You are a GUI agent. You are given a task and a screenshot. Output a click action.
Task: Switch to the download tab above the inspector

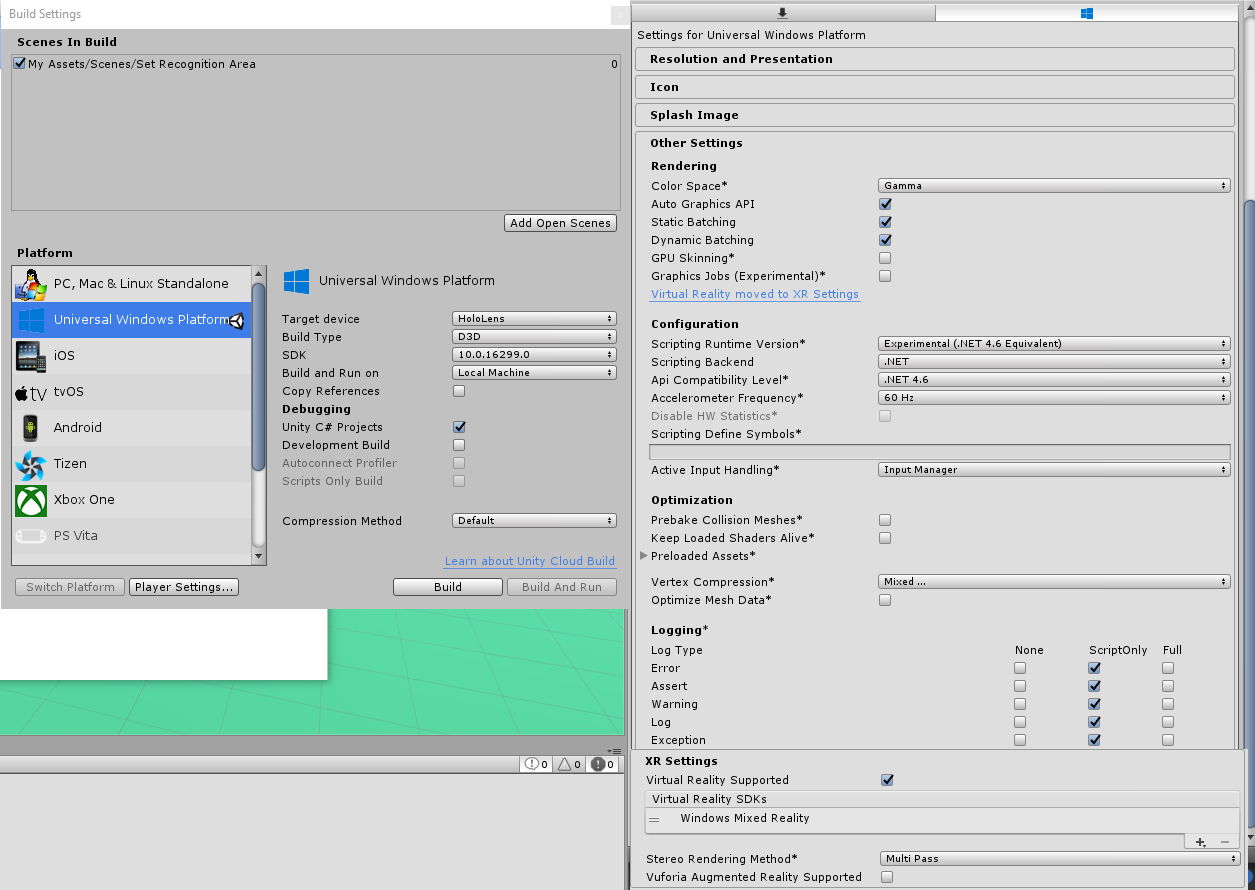pos(782,13)
